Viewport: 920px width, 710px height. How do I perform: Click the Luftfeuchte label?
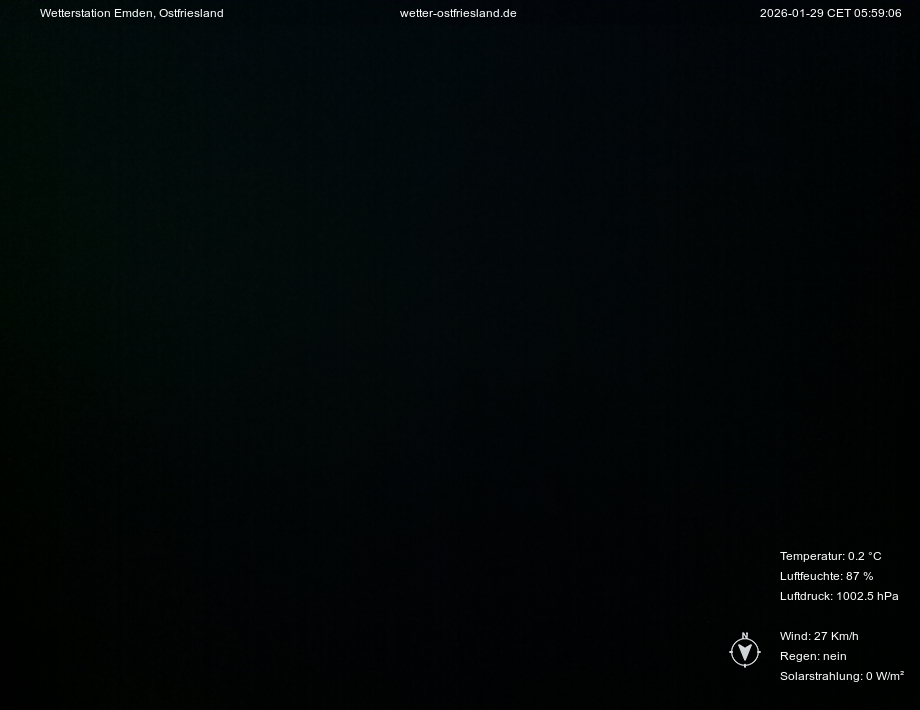[810, 576]
